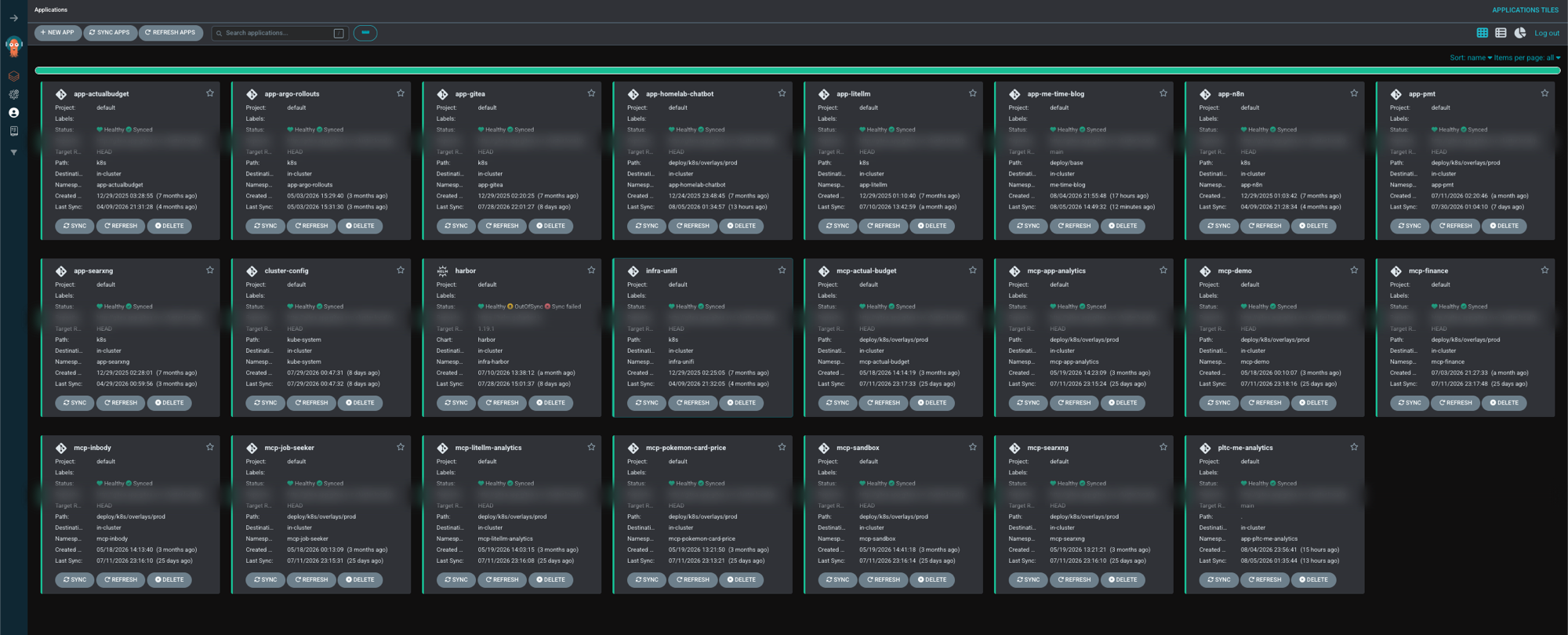Click the green health status bar
This screenshot has width=1568, height=635.
coord(797,71)
